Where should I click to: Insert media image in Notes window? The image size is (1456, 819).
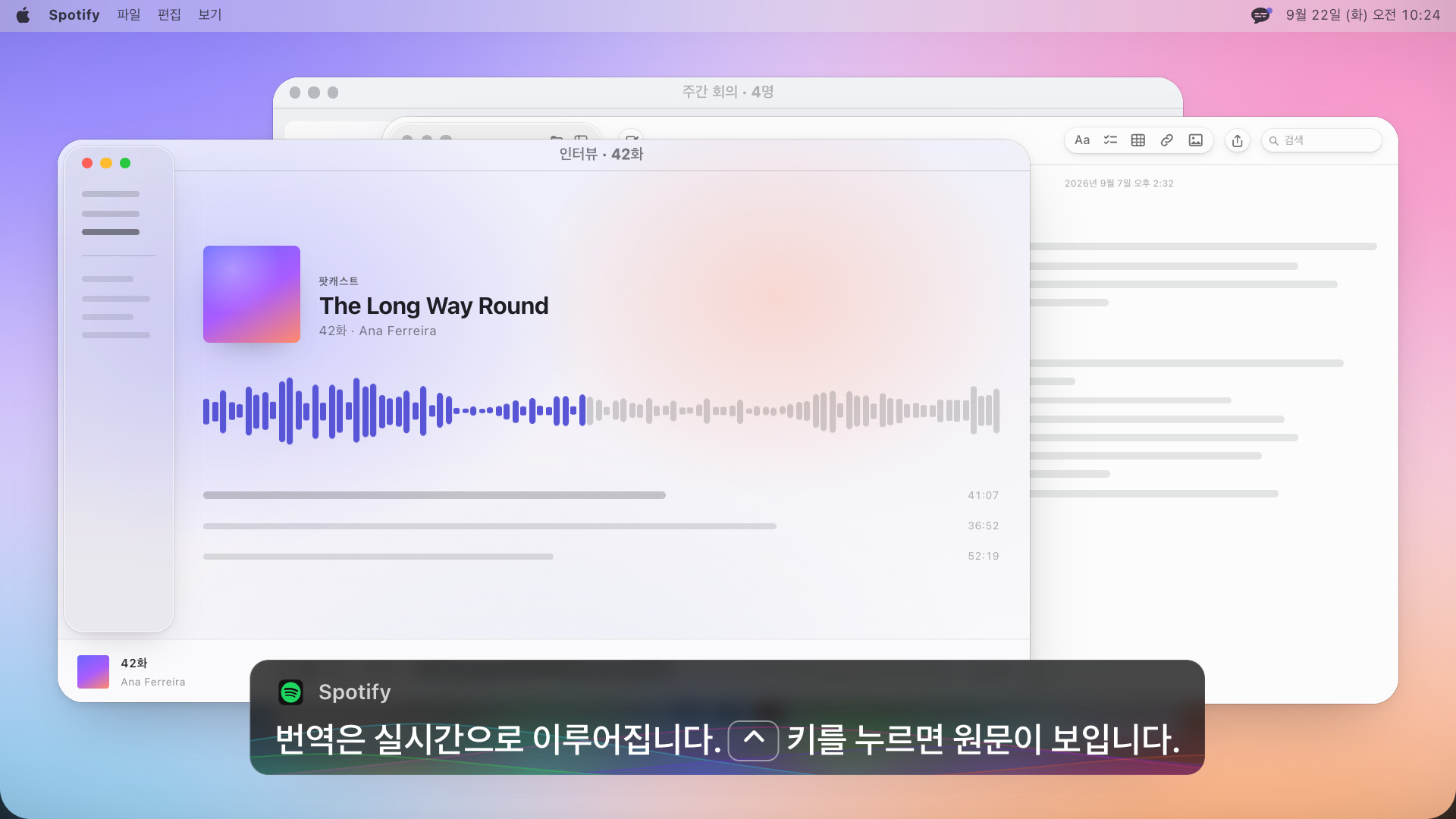(1196, 140)
